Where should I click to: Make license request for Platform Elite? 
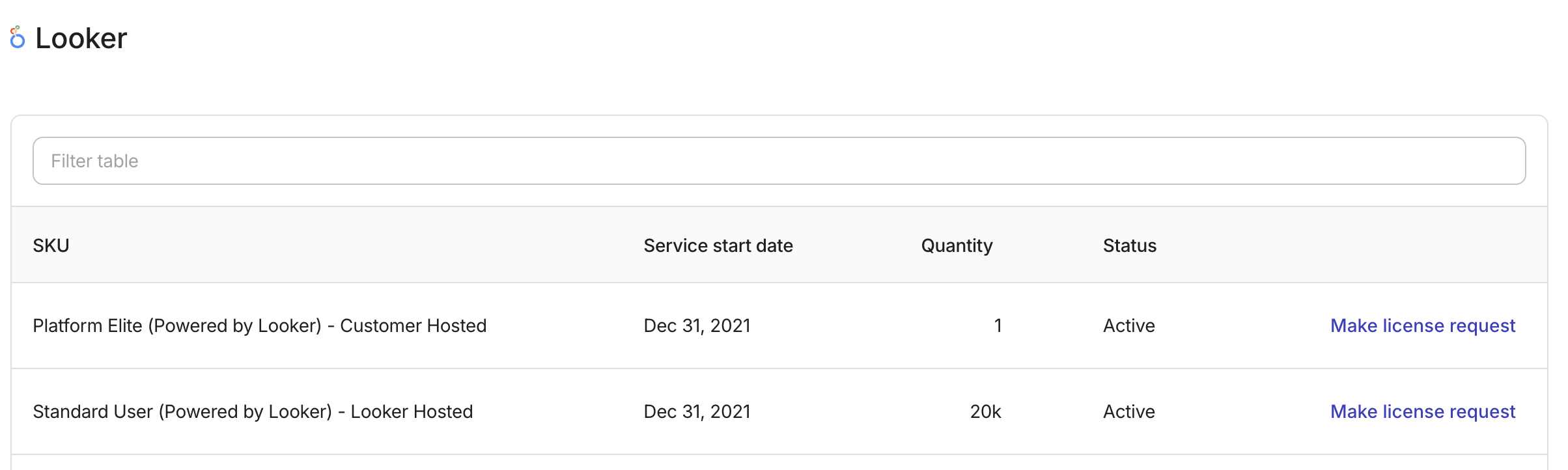pos(1422,325)
